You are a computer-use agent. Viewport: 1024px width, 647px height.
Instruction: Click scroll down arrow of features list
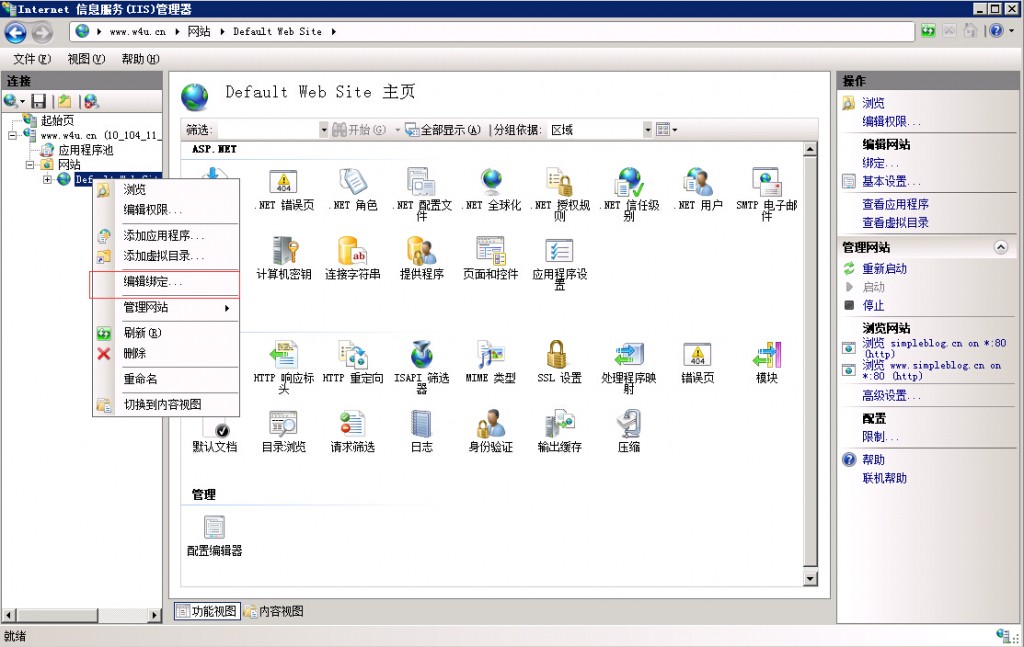[810, 578]
